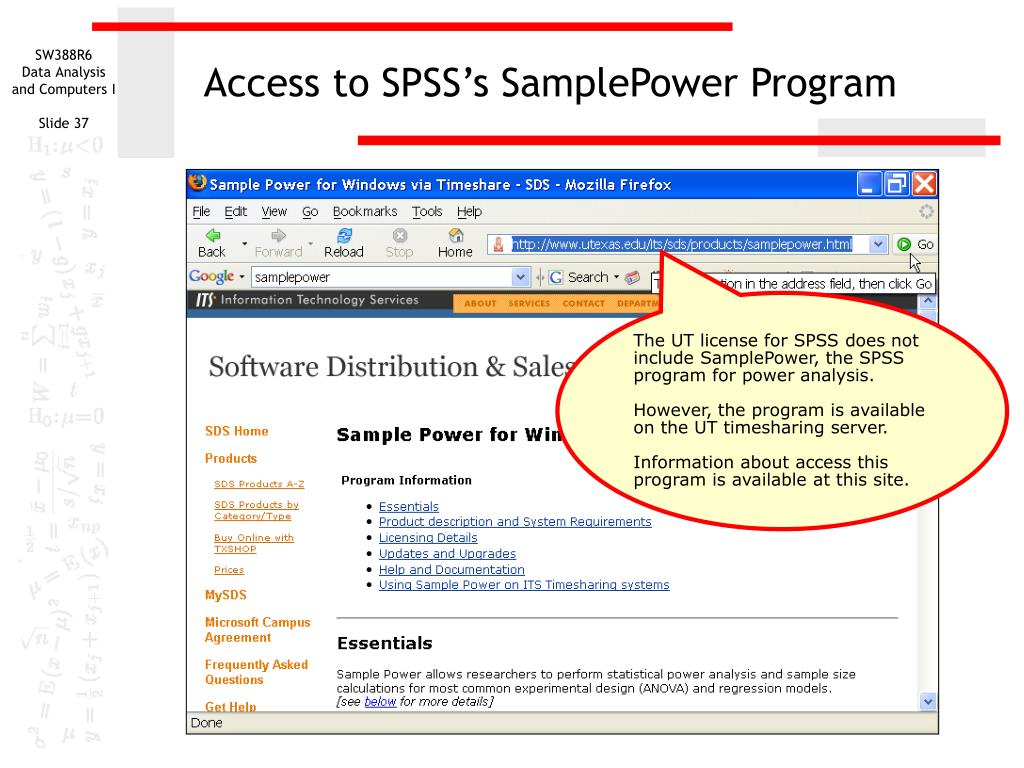Click the page icon in the address bar
Viewport: 1024px width, 768px height.
pos(498,244)
